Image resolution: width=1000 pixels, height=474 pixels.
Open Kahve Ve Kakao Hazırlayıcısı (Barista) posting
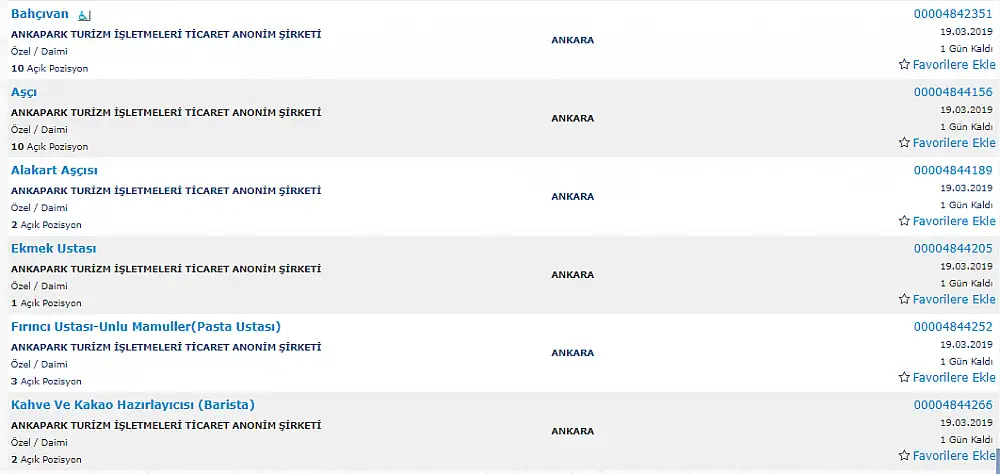(133, 405)
